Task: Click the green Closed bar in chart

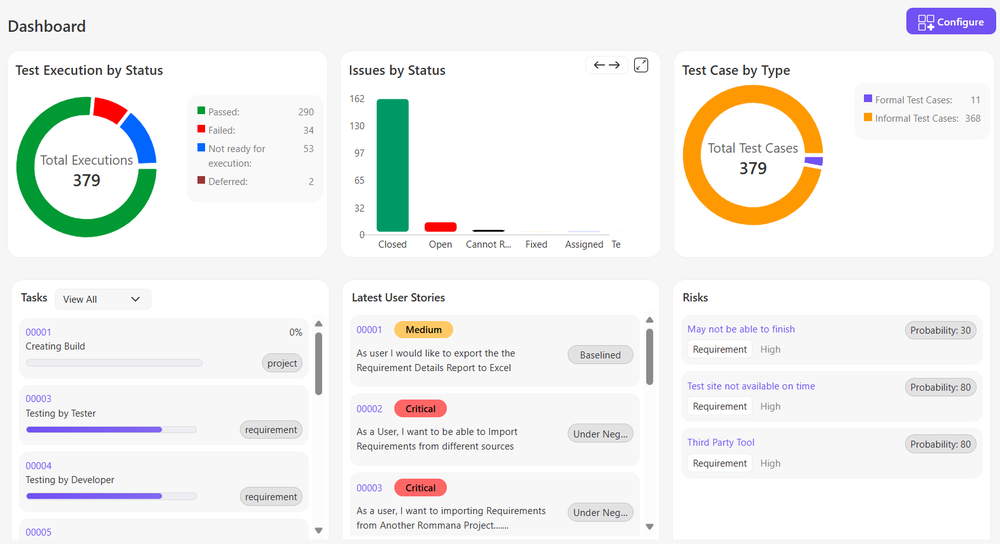Action: pyautogui.click(x=392, y=165)
